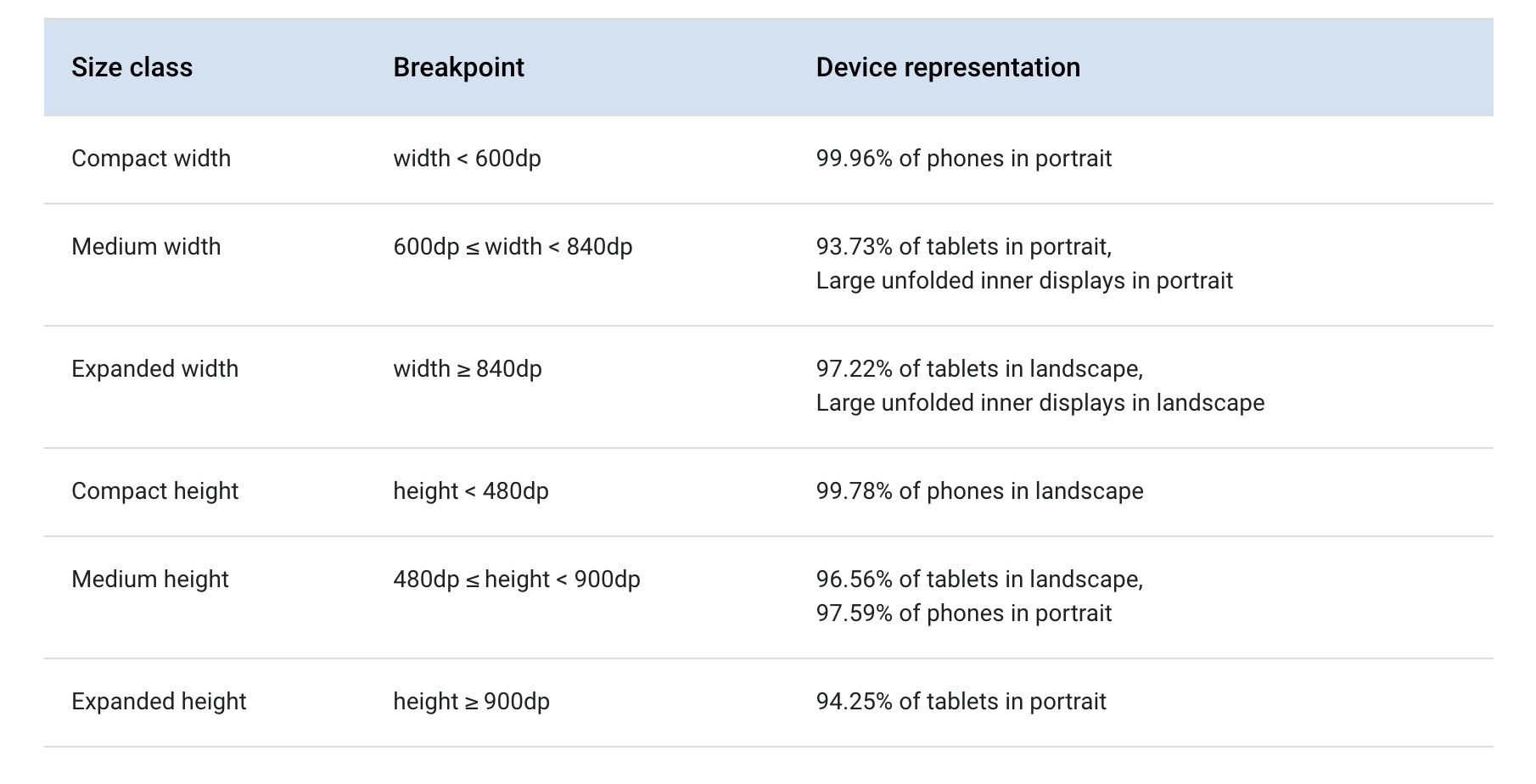This screenshot has height=784, width=1536.
Task: Click 97.22% of tablets in landscape text
Action: tap(979, 369)
